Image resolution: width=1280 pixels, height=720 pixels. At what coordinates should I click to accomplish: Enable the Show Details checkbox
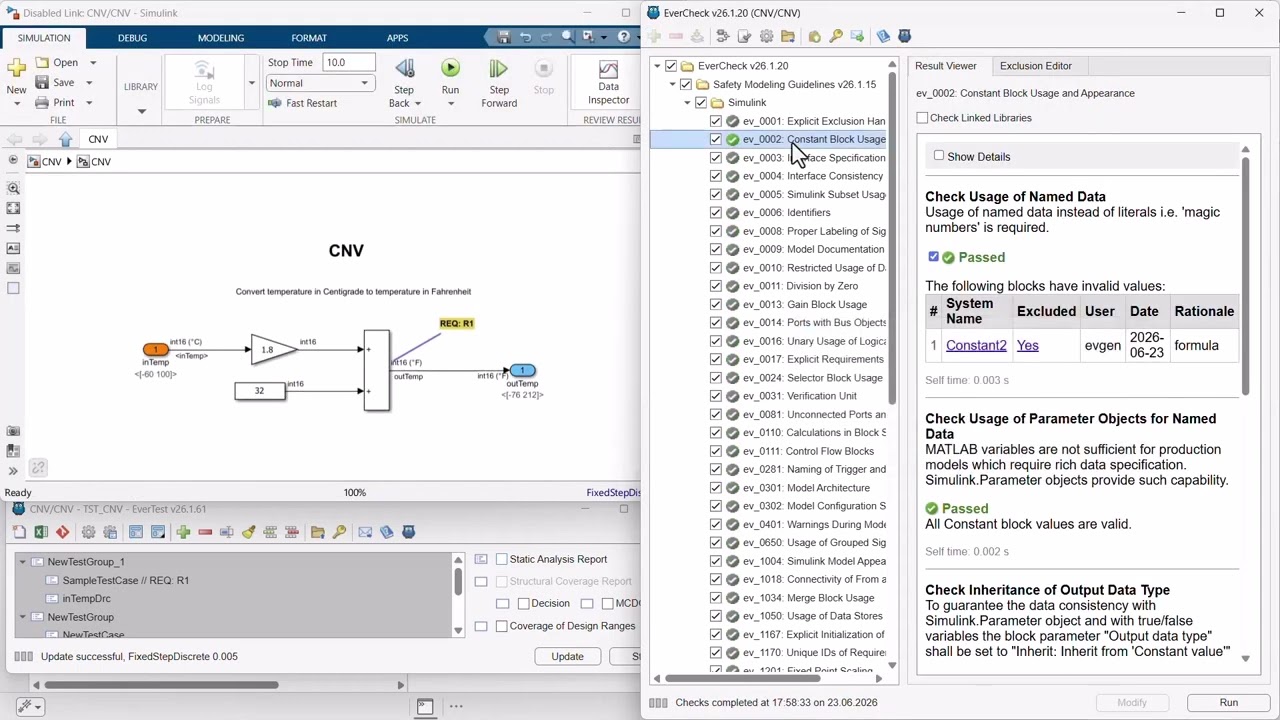(939, 156)
